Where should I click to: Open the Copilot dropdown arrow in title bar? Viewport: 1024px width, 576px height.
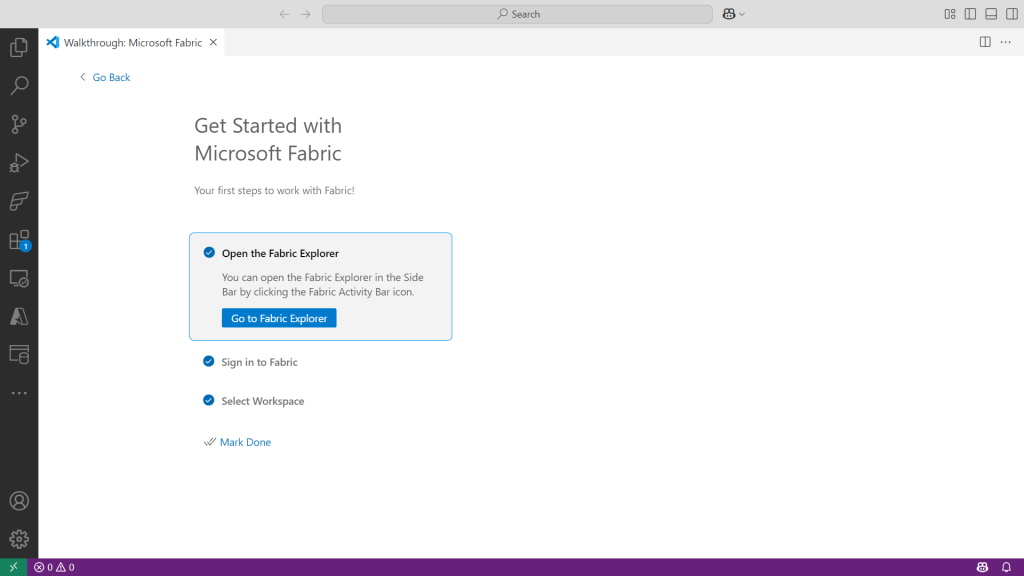742,14
